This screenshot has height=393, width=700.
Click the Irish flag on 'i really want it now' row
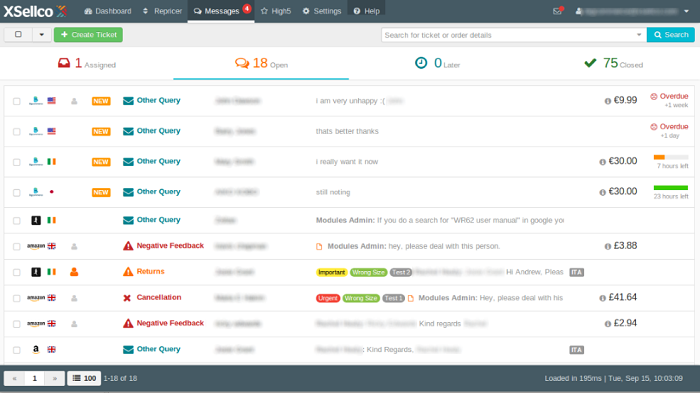(x=52, y=161)
